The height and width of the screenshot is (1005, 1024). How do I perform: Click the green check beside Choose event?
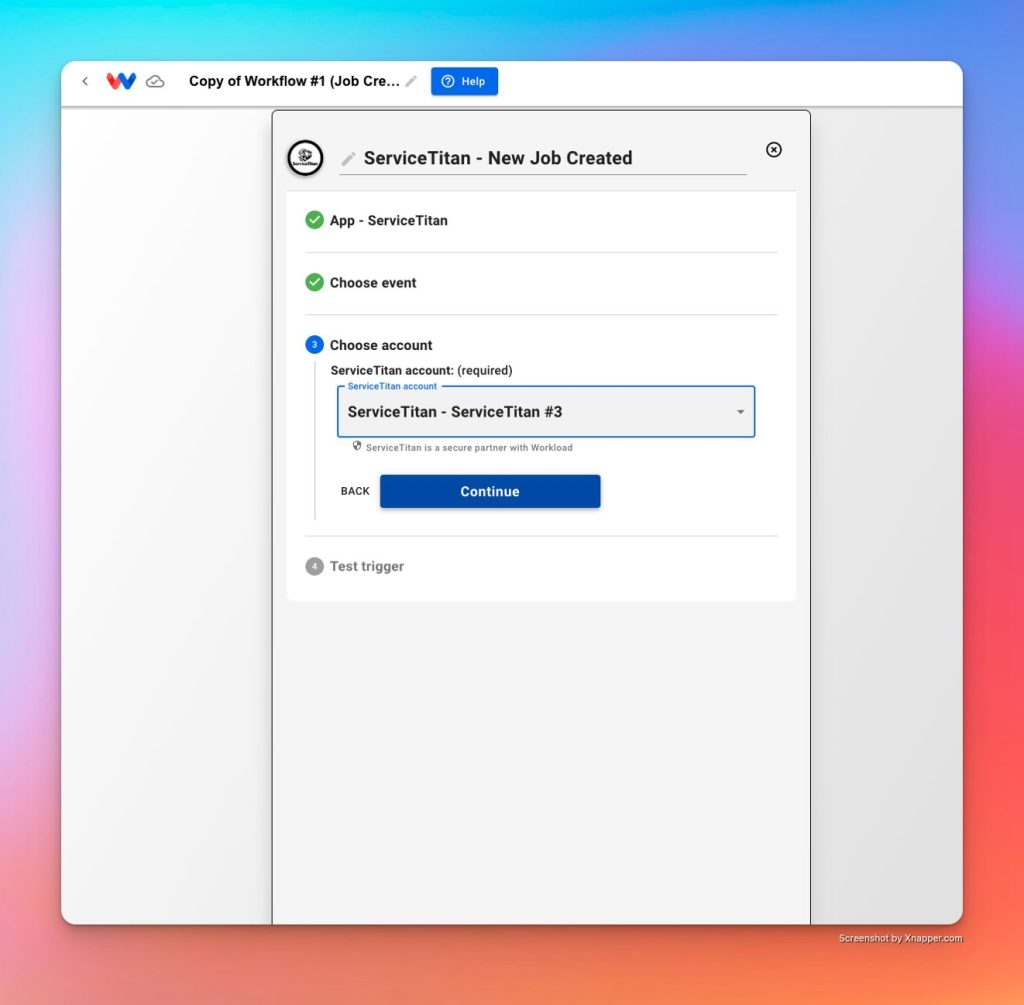(x=314, y=283)
